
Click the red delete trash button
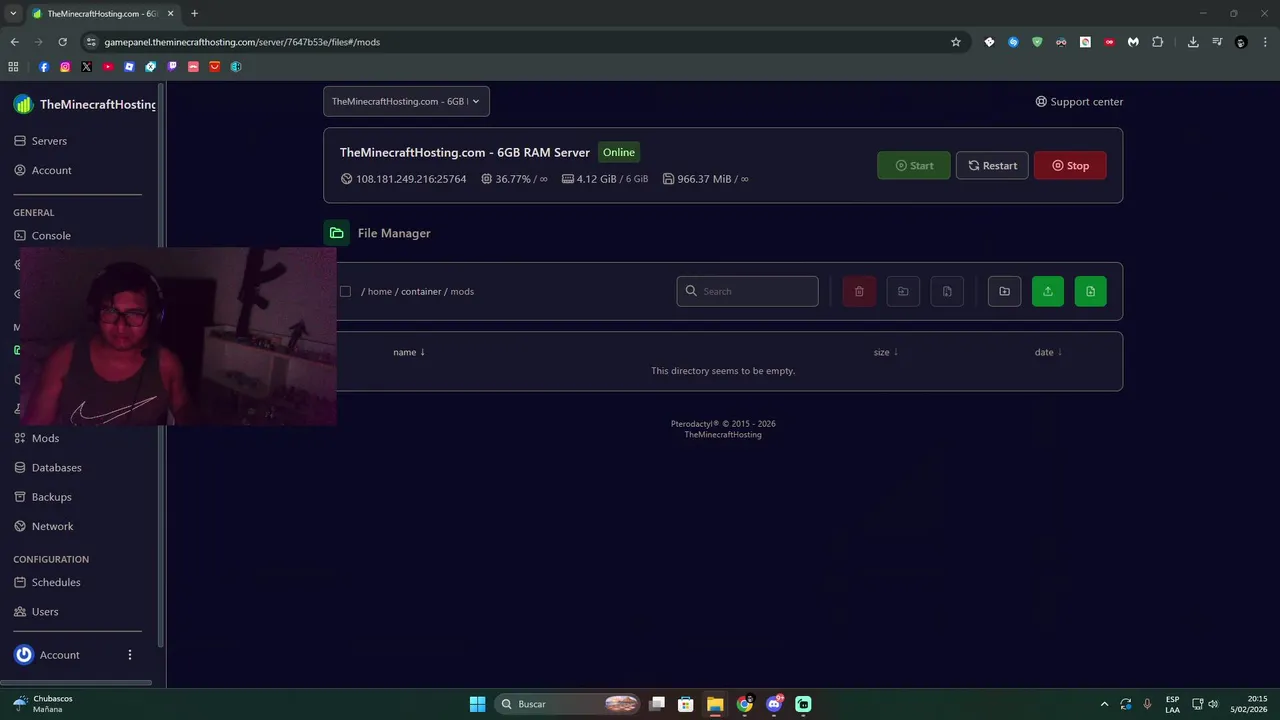859,291
